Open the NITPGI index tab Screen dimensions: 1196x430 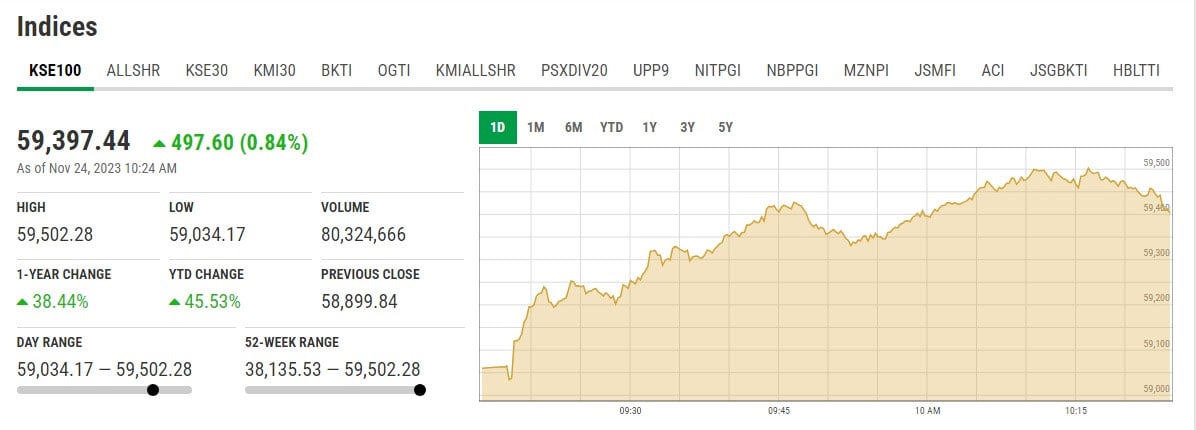coord(717,71)
